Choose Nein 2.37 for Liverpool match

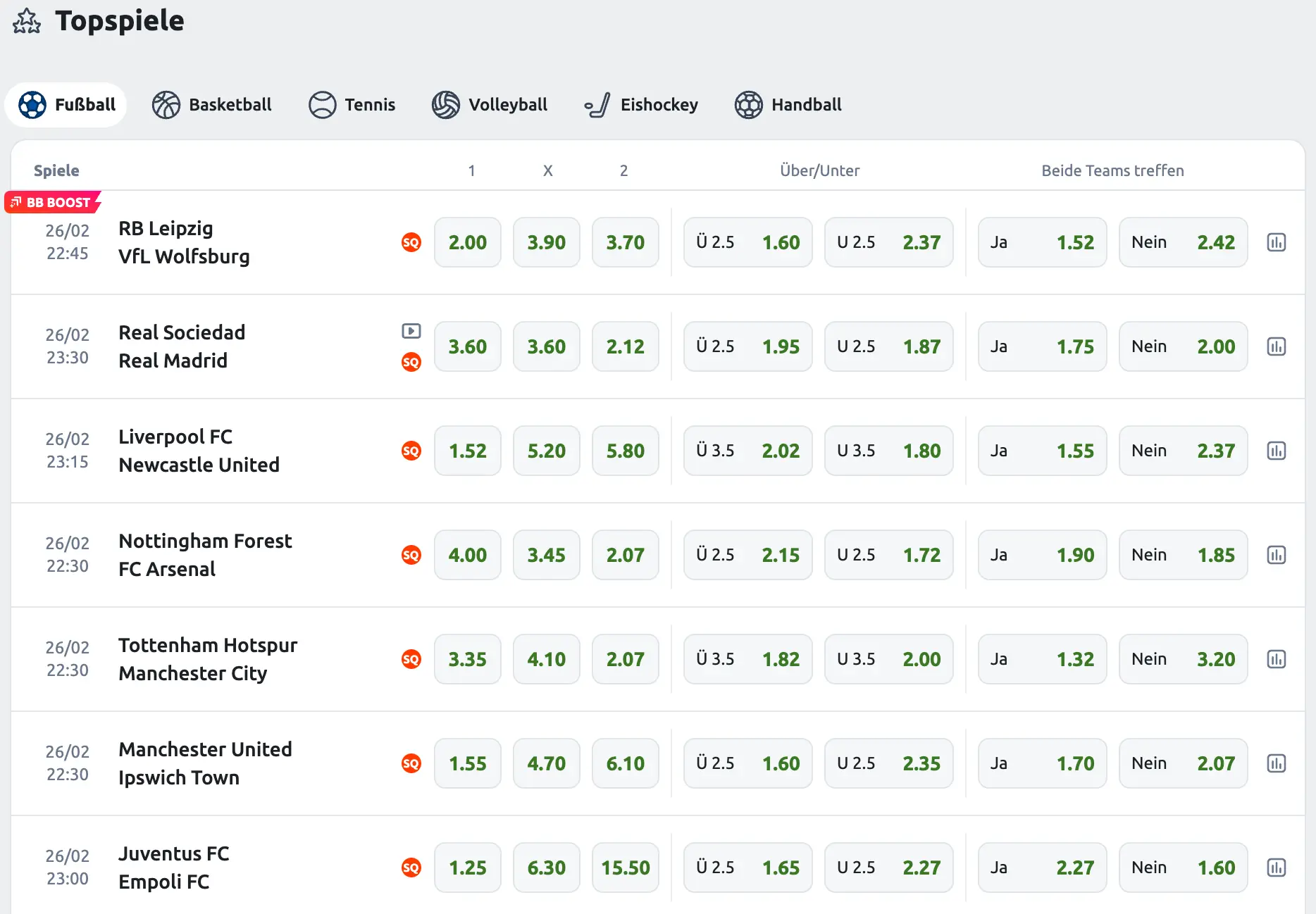click(1184, 451)
